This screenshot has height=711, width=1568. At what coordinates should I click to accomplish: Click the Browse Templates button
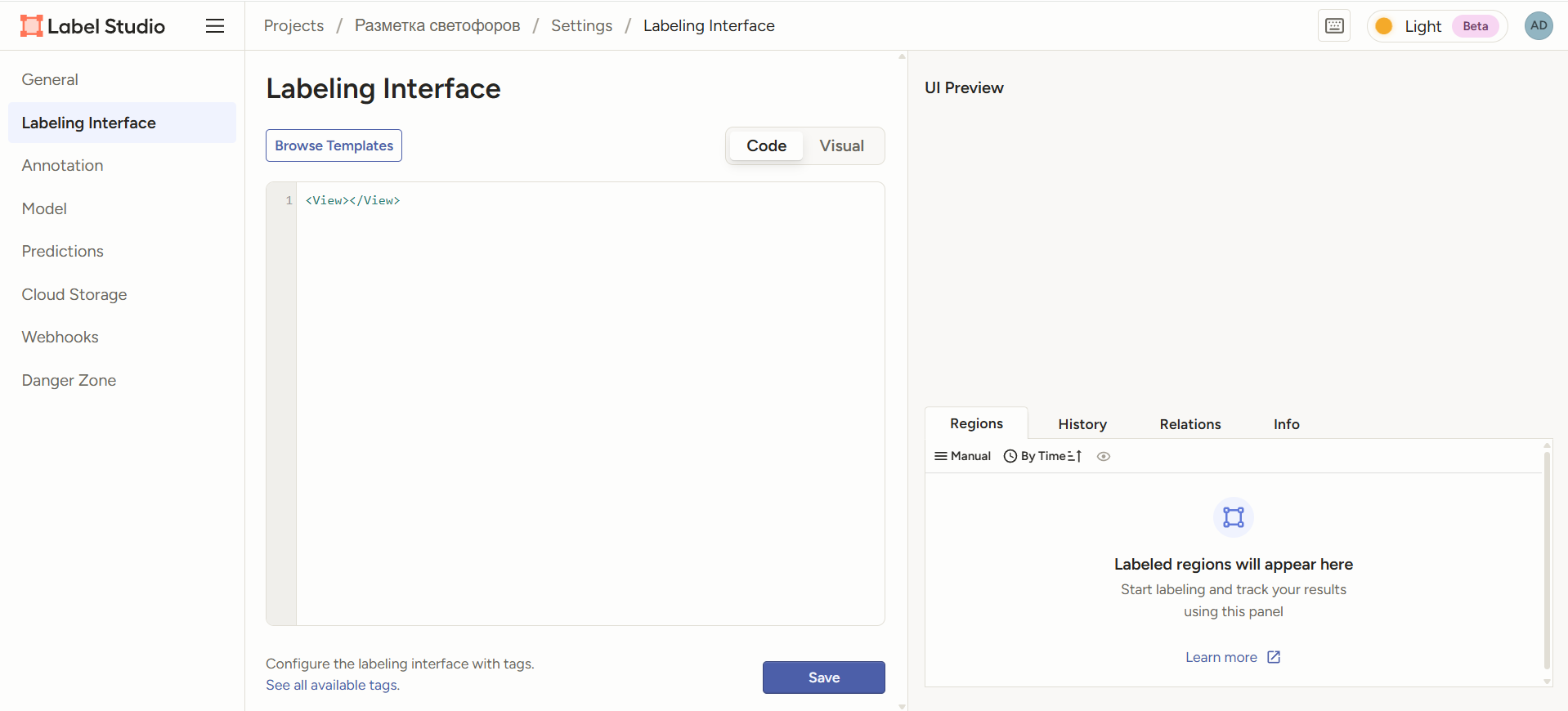click(334, 145)
